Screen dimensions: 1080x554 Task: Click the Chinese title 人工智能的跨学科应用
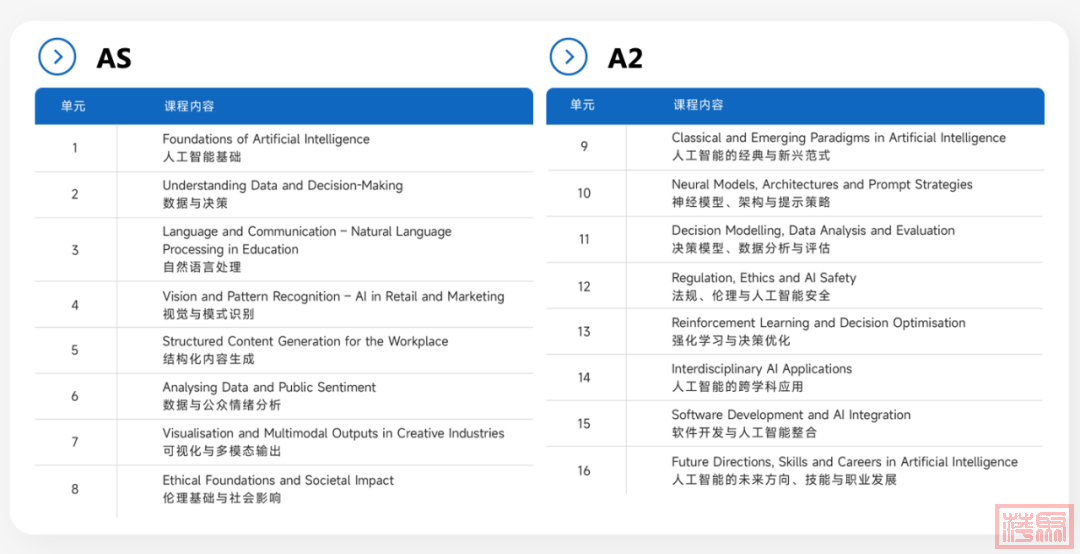[738, 387]
